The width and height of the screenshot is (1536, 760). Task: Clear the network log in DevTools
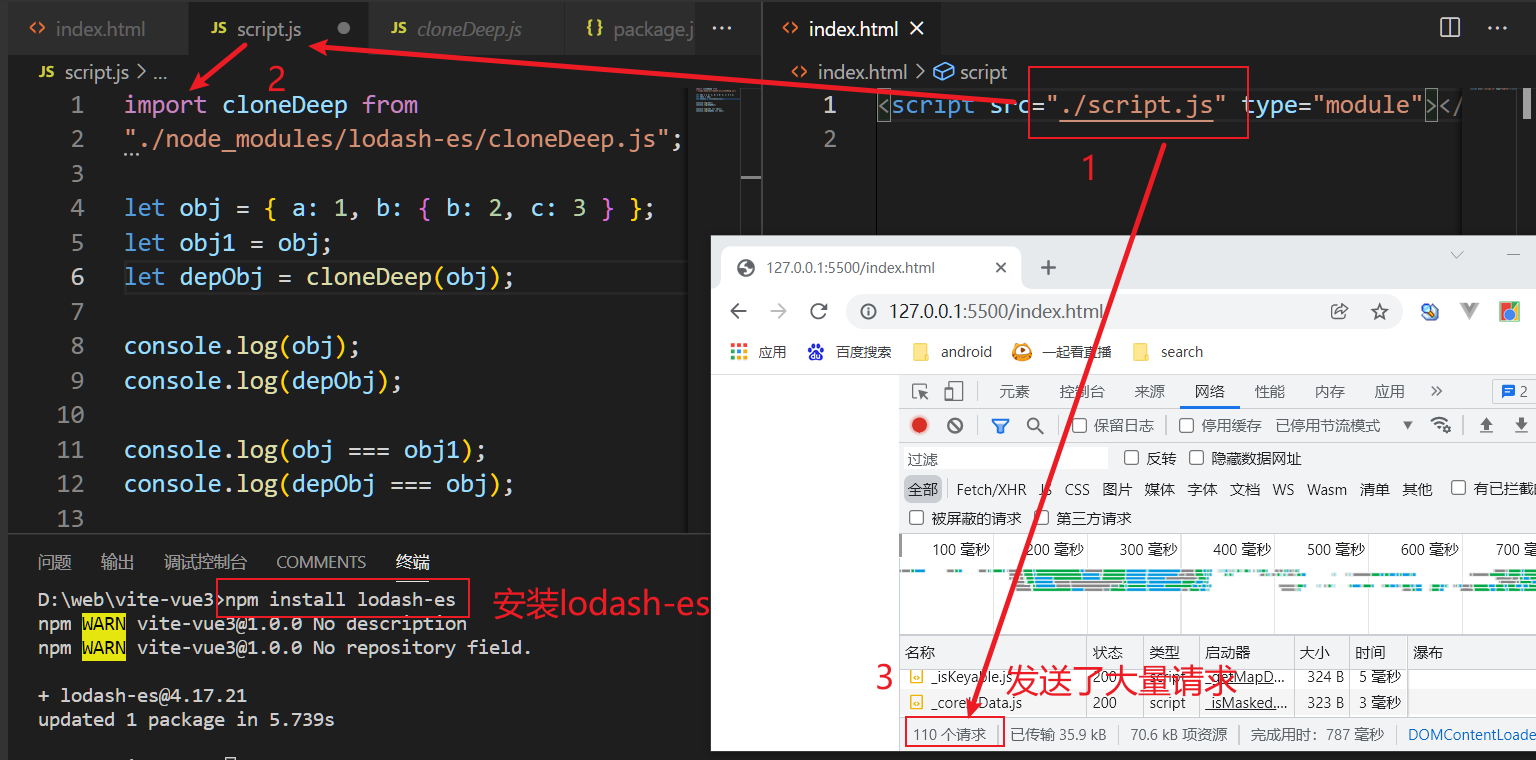[x=955, y=425]
